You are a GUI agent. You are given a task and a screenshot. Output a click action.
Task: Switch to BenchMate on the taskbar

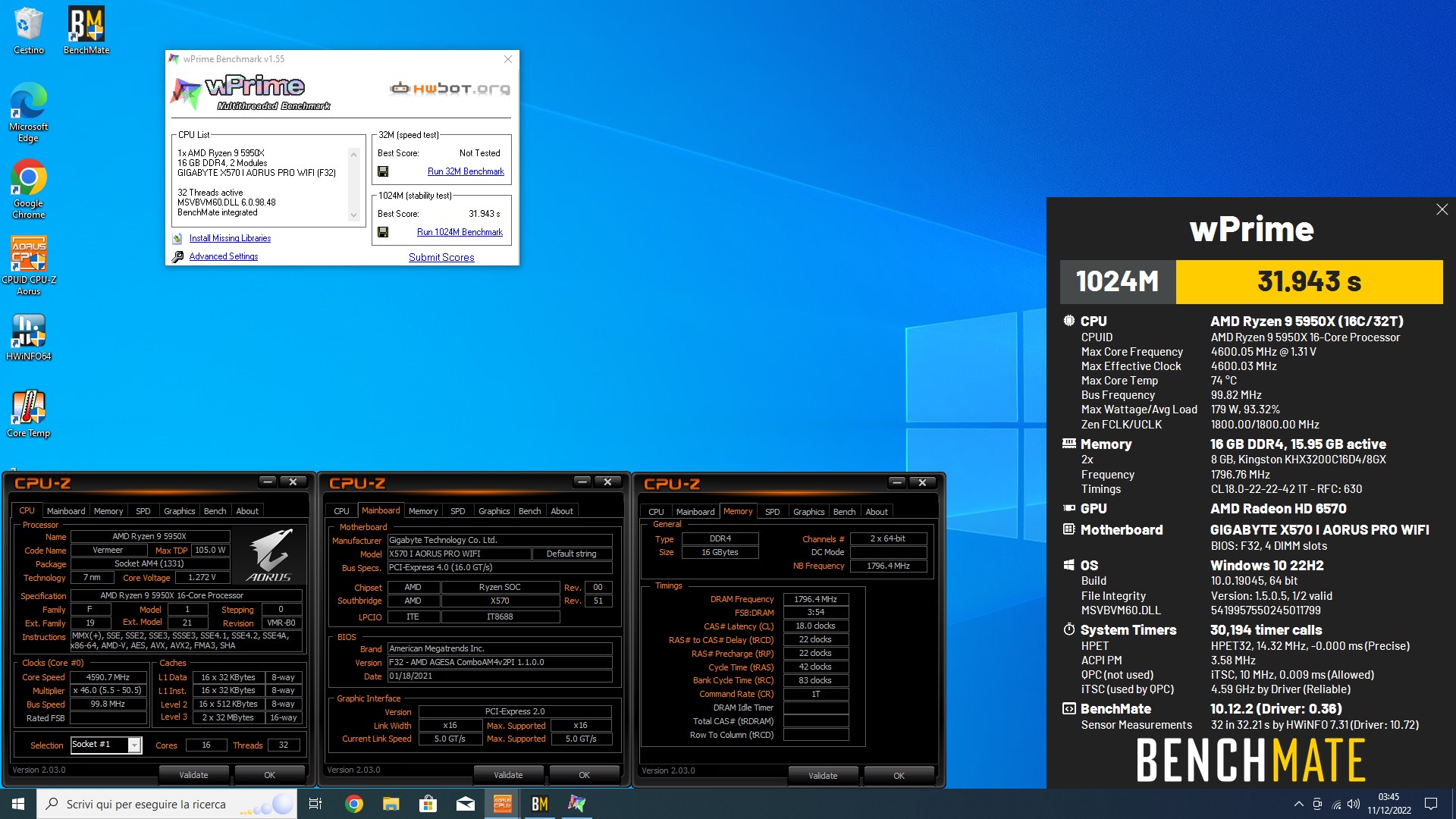(540, 804)
